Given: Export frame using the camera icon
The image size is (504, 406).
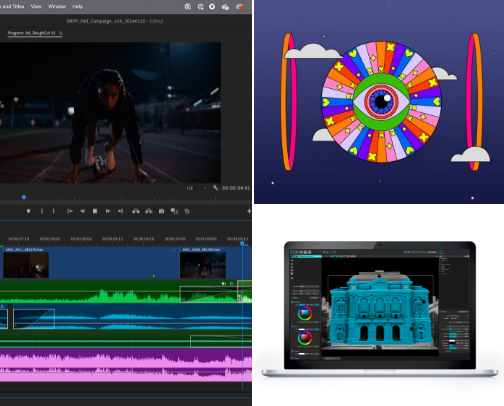Looking at the screenshot, I should click(161, 211).
